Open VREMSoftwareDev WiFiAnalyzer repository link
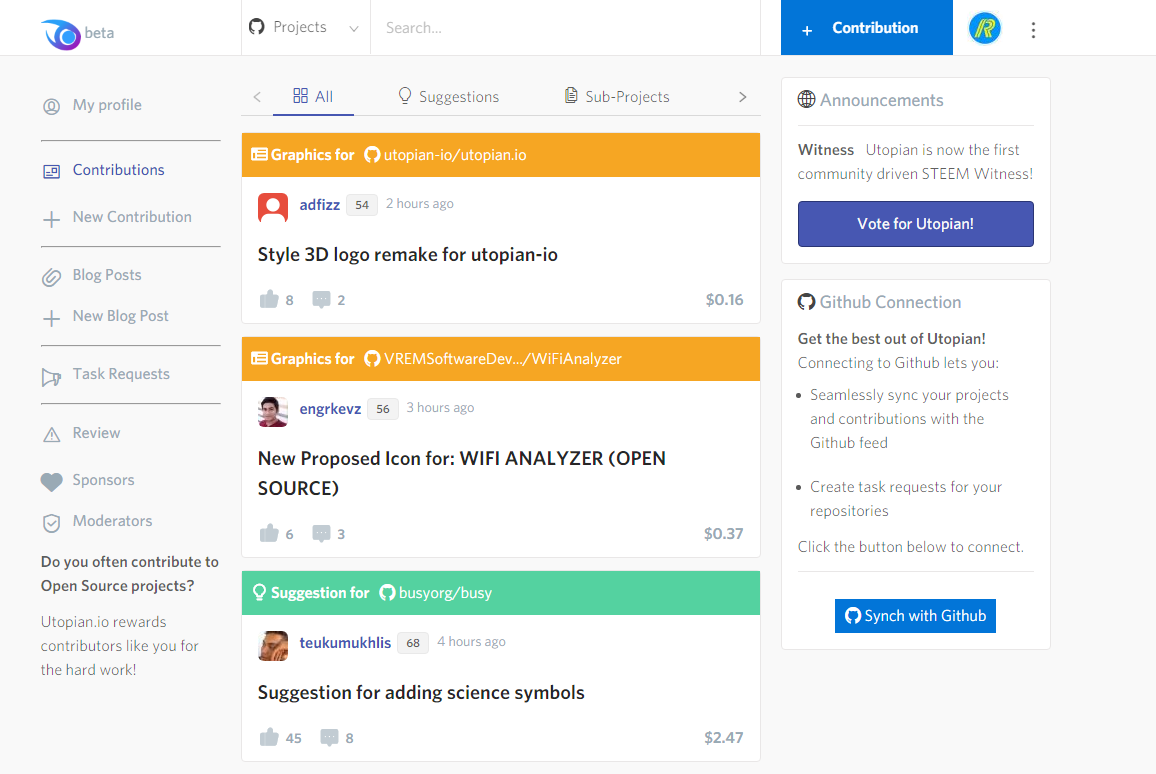The width and height of the screenshot is (1156, 774). pyautogui.click(x=492, y=359)
